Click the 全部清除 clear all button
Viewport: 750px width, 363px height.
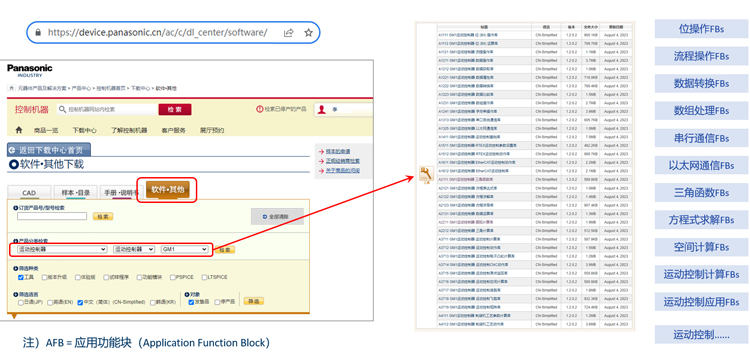[277, 217]
